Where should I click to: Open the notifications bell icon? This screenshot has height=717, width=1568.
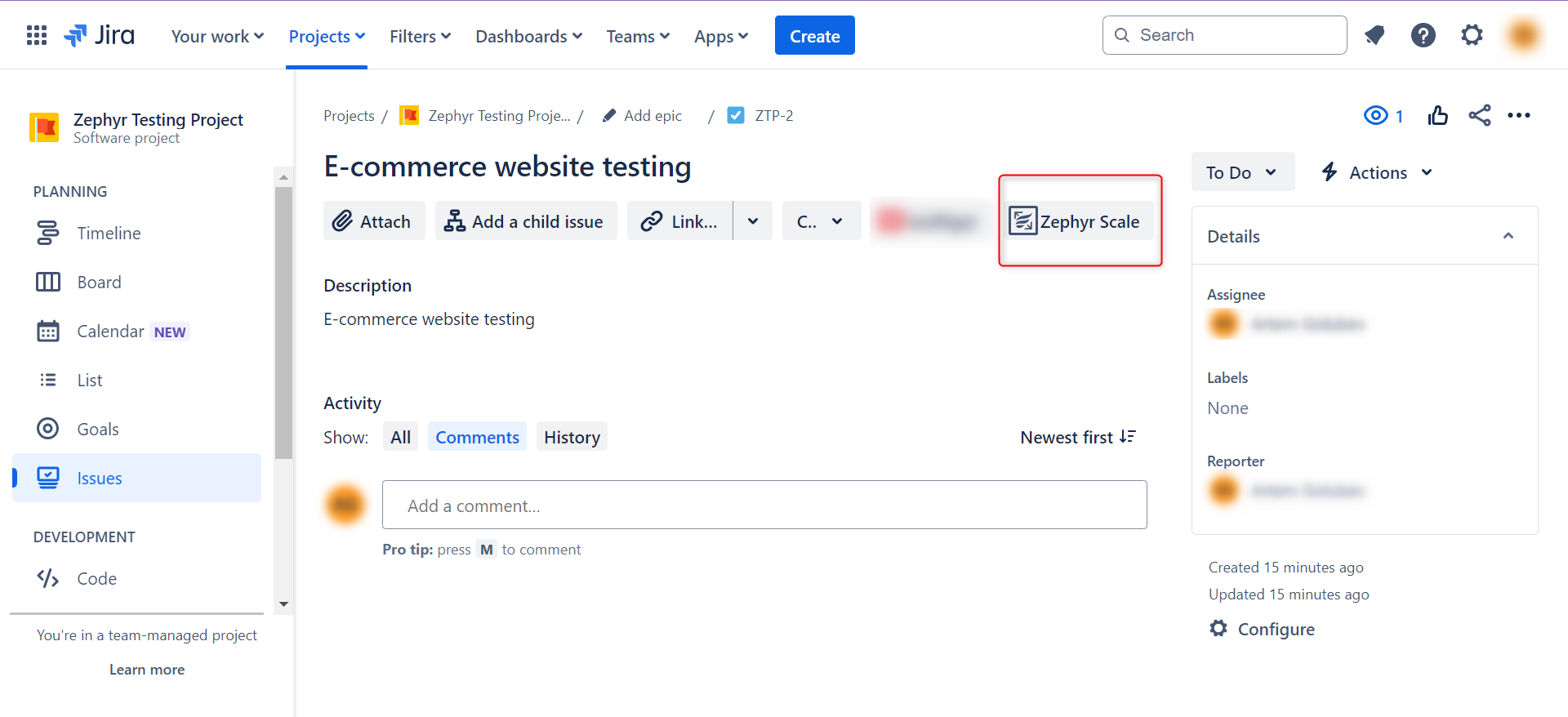1374,35
